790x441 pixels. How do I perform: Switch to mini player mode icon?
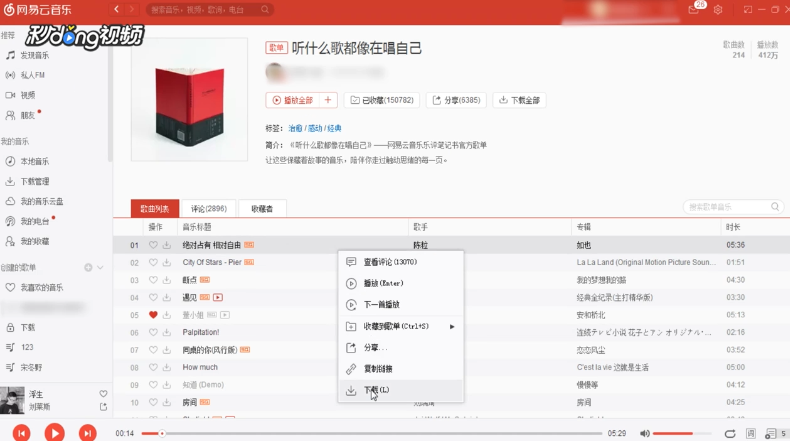coord(748,10)
